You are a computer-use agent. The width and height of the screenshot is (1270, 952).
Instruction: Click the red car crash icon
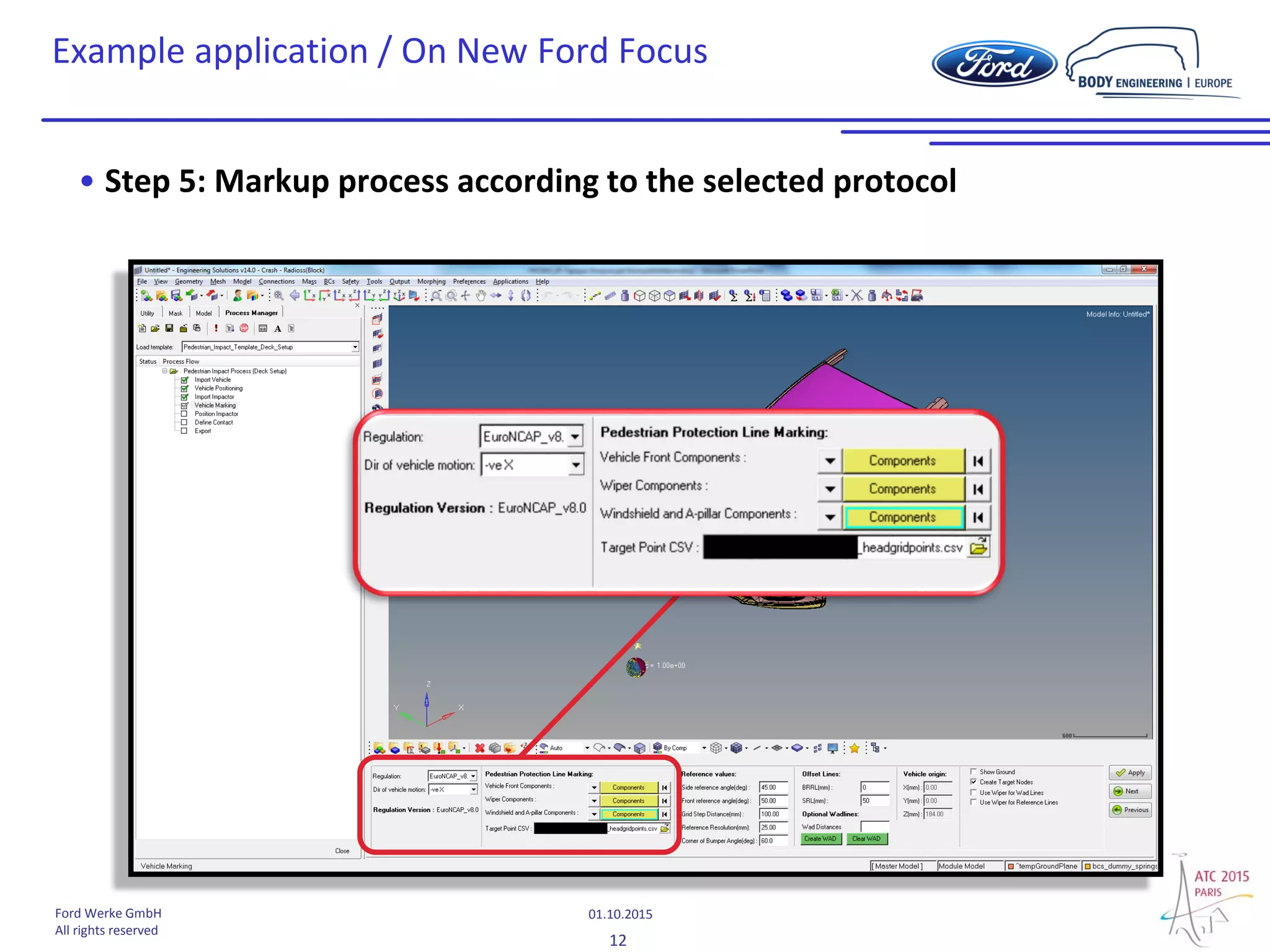(917, 296)
